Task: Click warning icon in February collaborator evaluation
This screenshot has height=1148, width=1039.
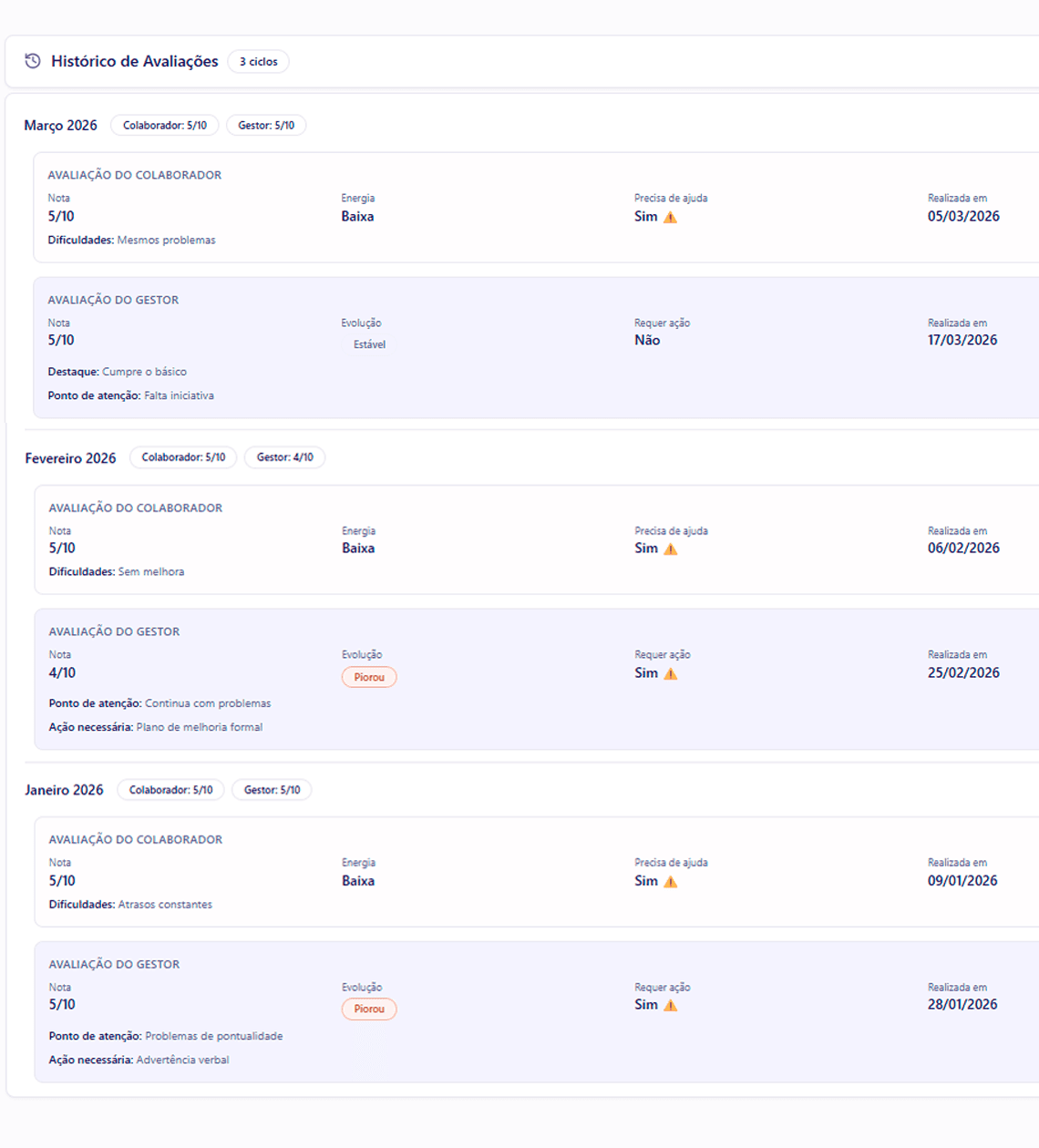Action: click(x=670, y=548)
